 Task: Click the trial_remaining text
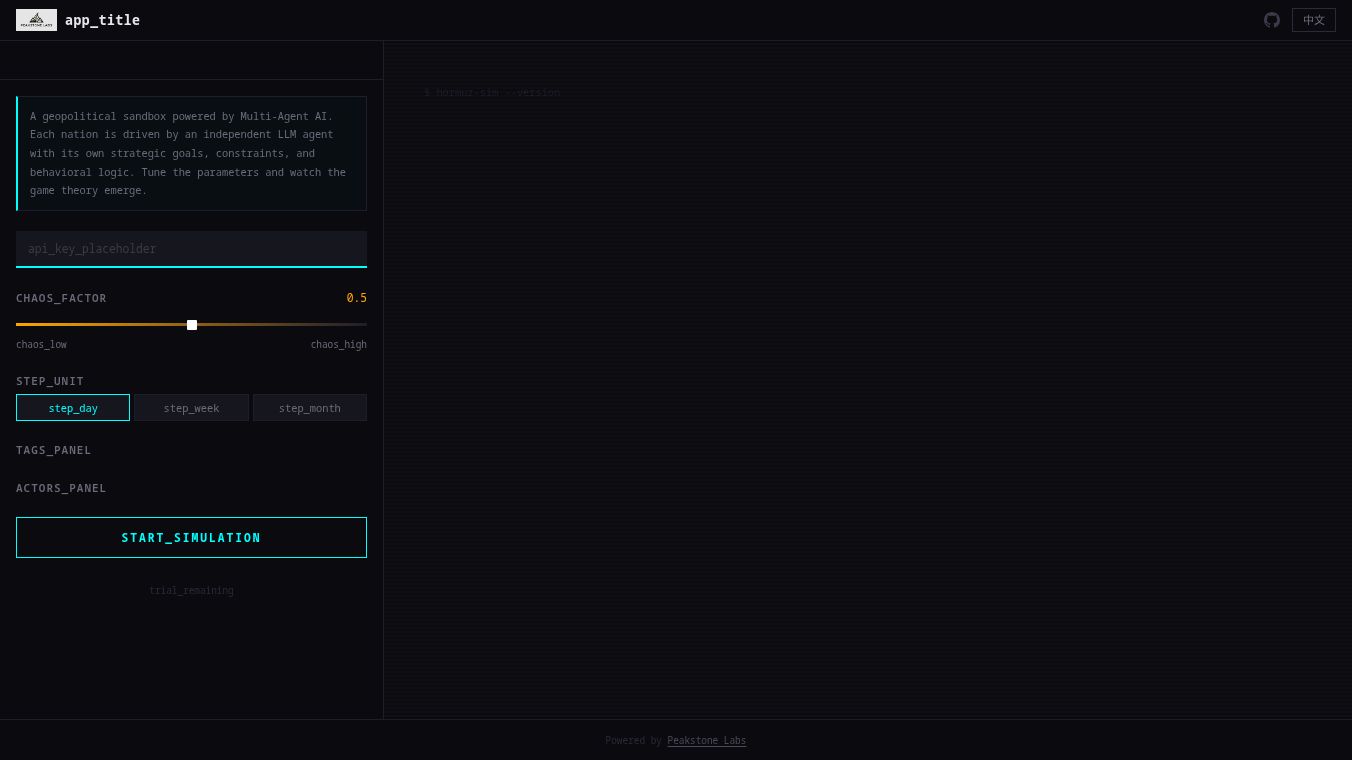(191, 591)
